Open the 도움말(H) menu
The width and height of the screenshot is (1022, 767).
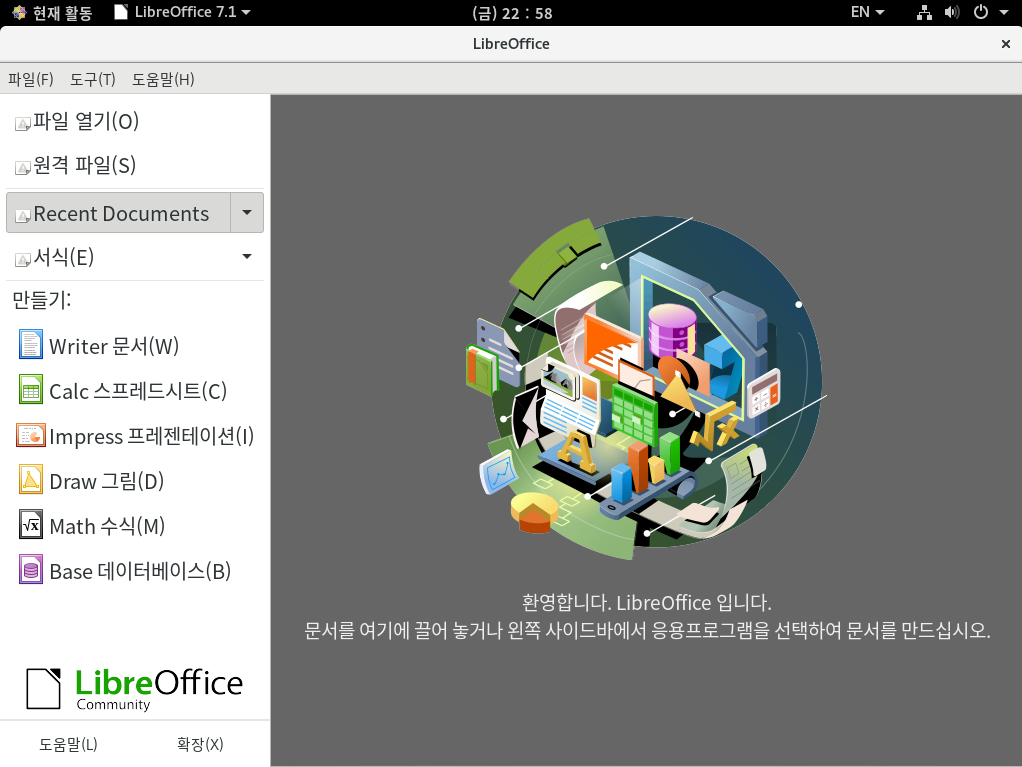point(163,80)
